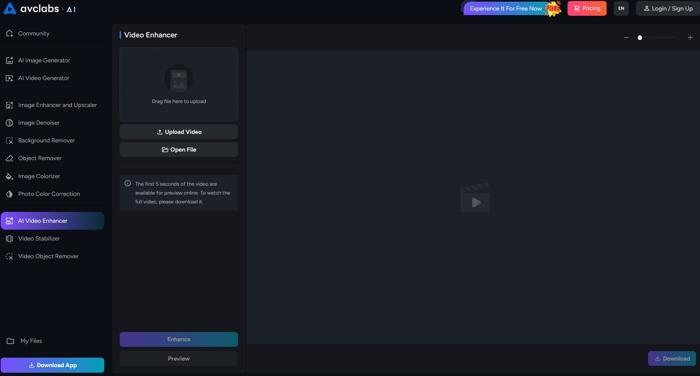Open the EN language selector

(x=621, y=8)
